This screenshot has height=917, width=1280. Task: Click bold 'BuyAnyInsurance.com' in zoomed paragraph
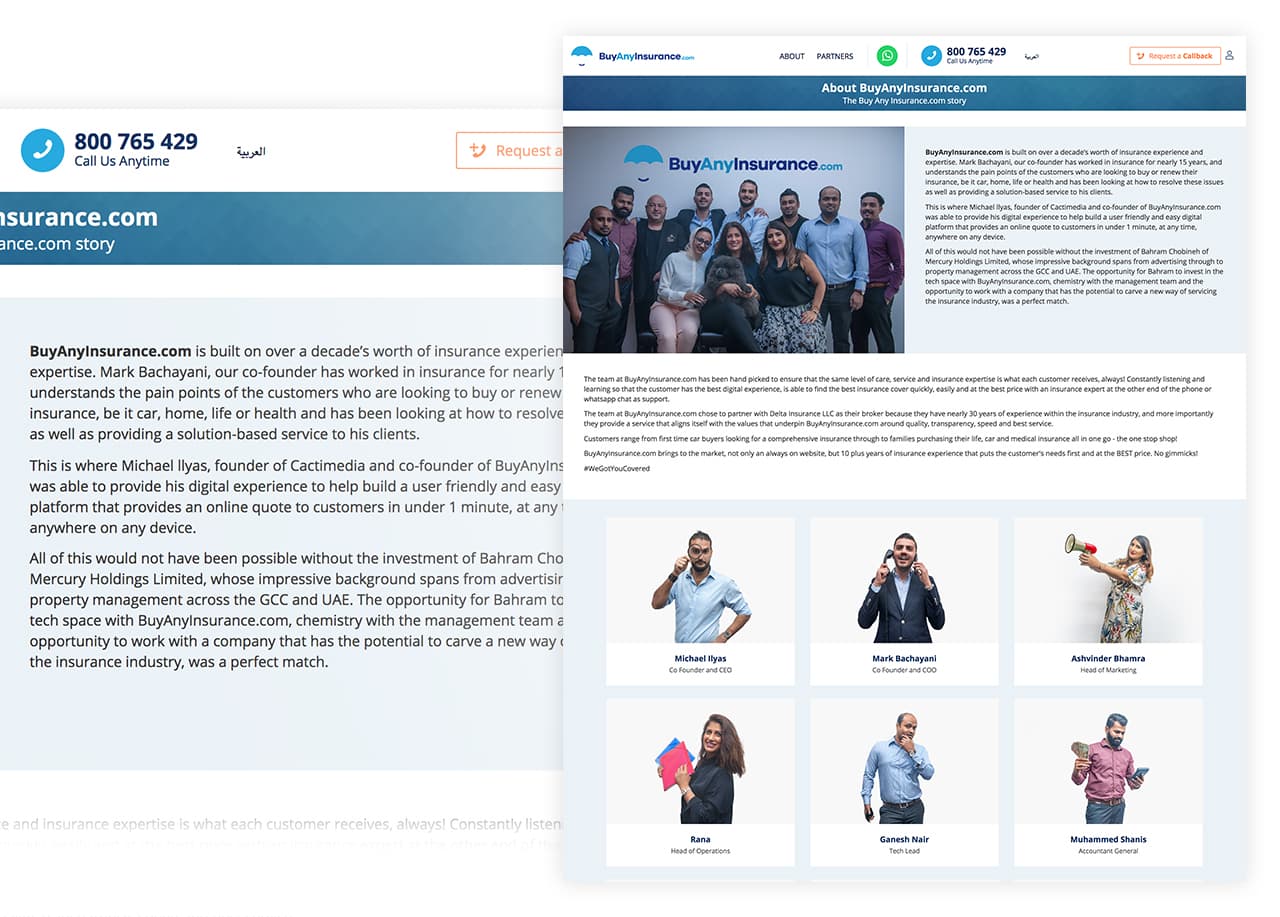click(x=110, y=351)
